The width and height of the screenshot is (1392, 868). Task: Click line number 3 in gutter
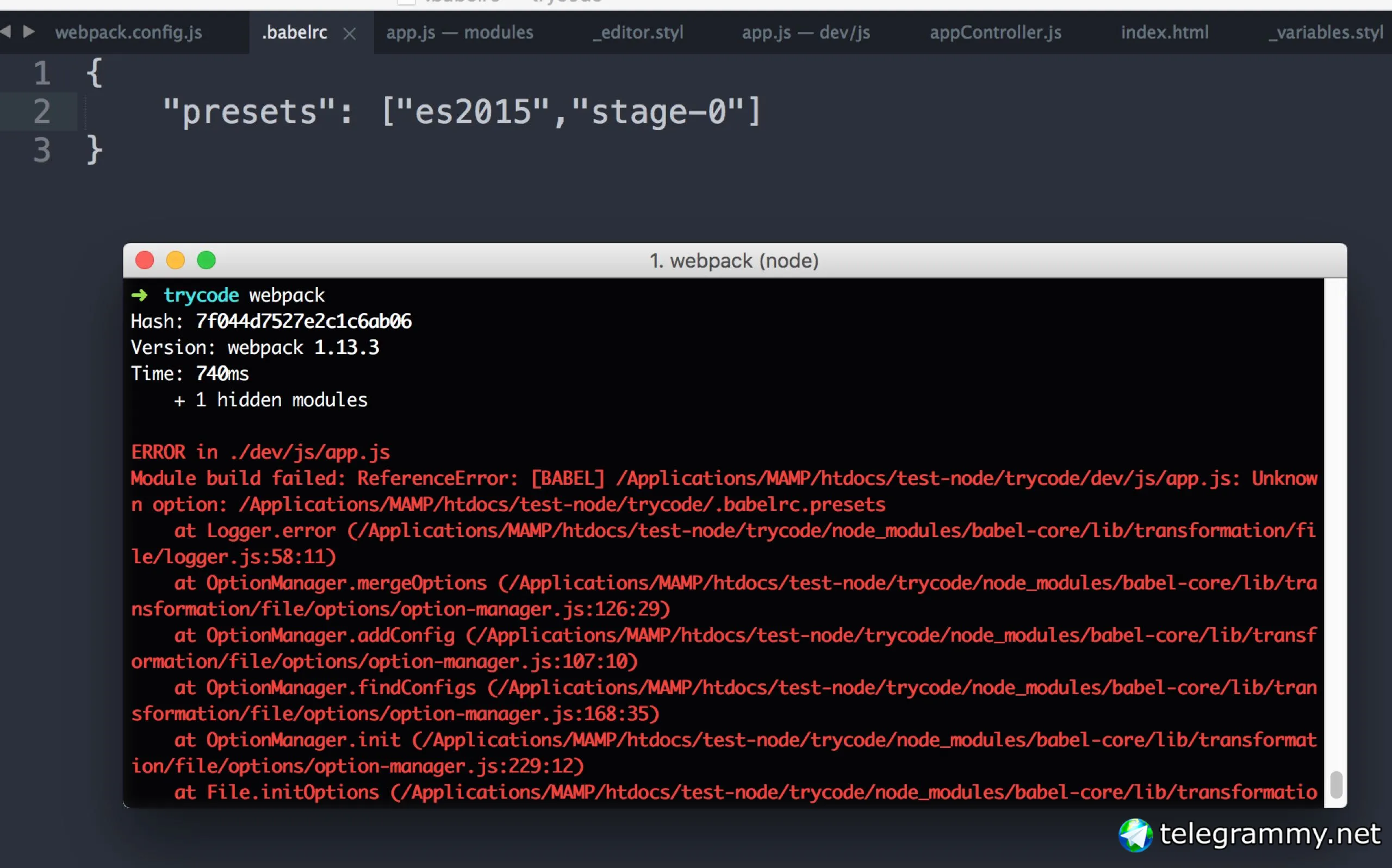(41, 151)
